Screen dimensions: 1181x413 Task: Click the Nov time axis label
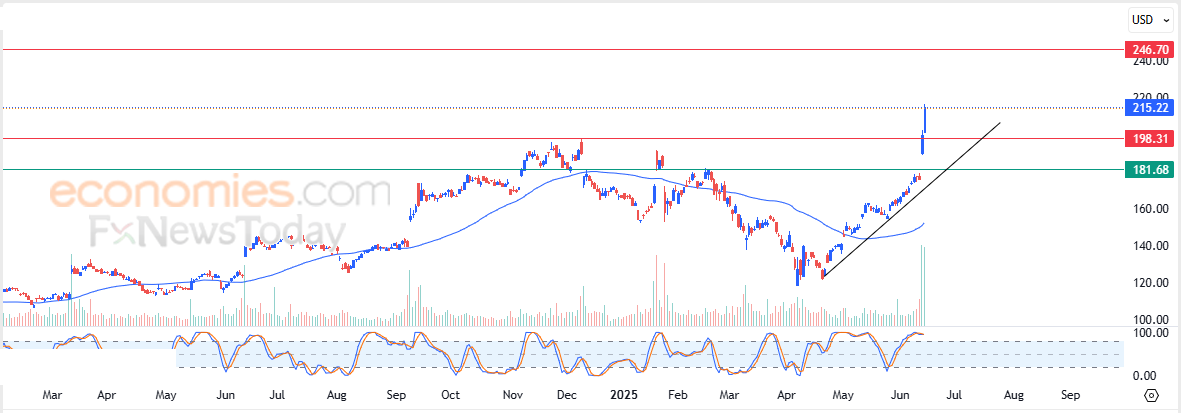pos(513,395)
